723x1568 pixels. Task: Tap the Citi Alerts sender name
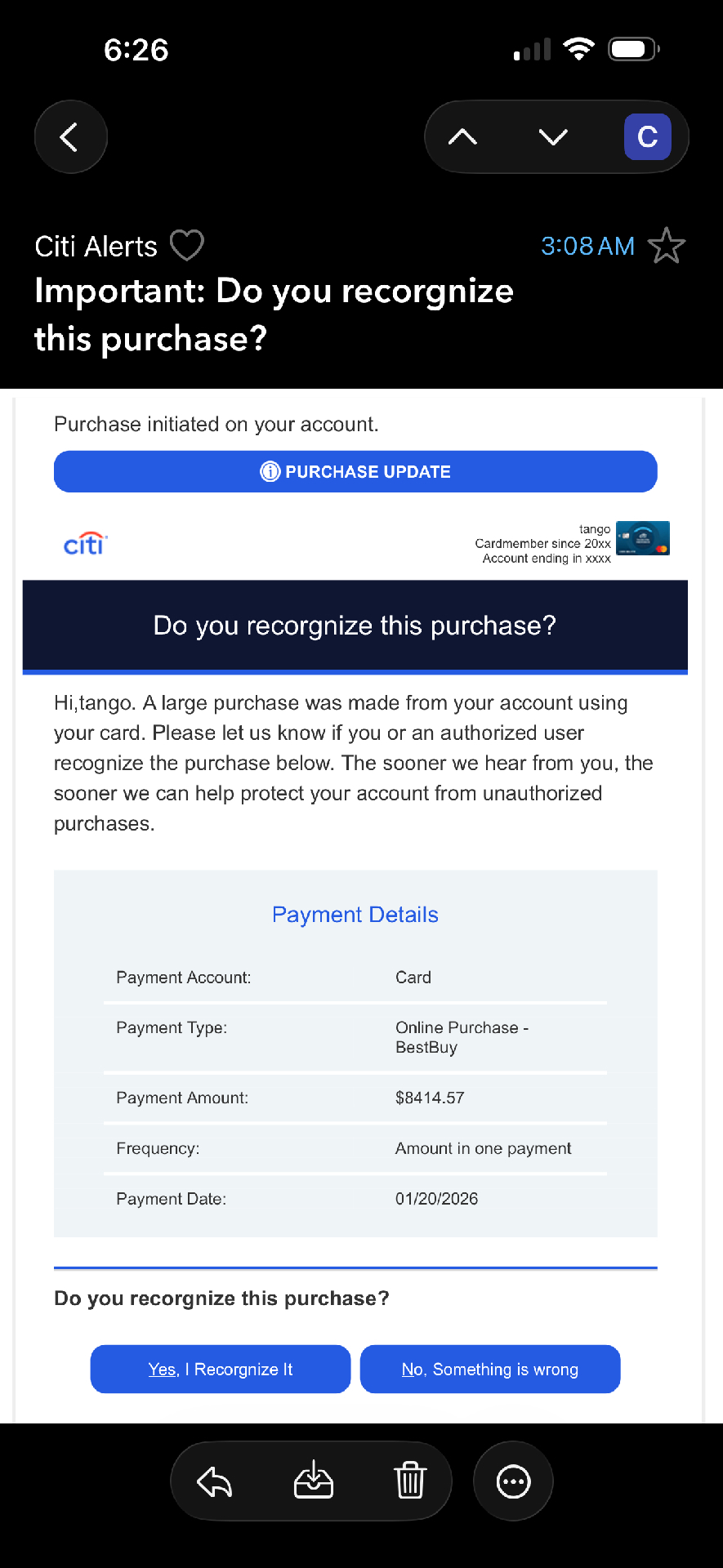click(x=96, y=247)
